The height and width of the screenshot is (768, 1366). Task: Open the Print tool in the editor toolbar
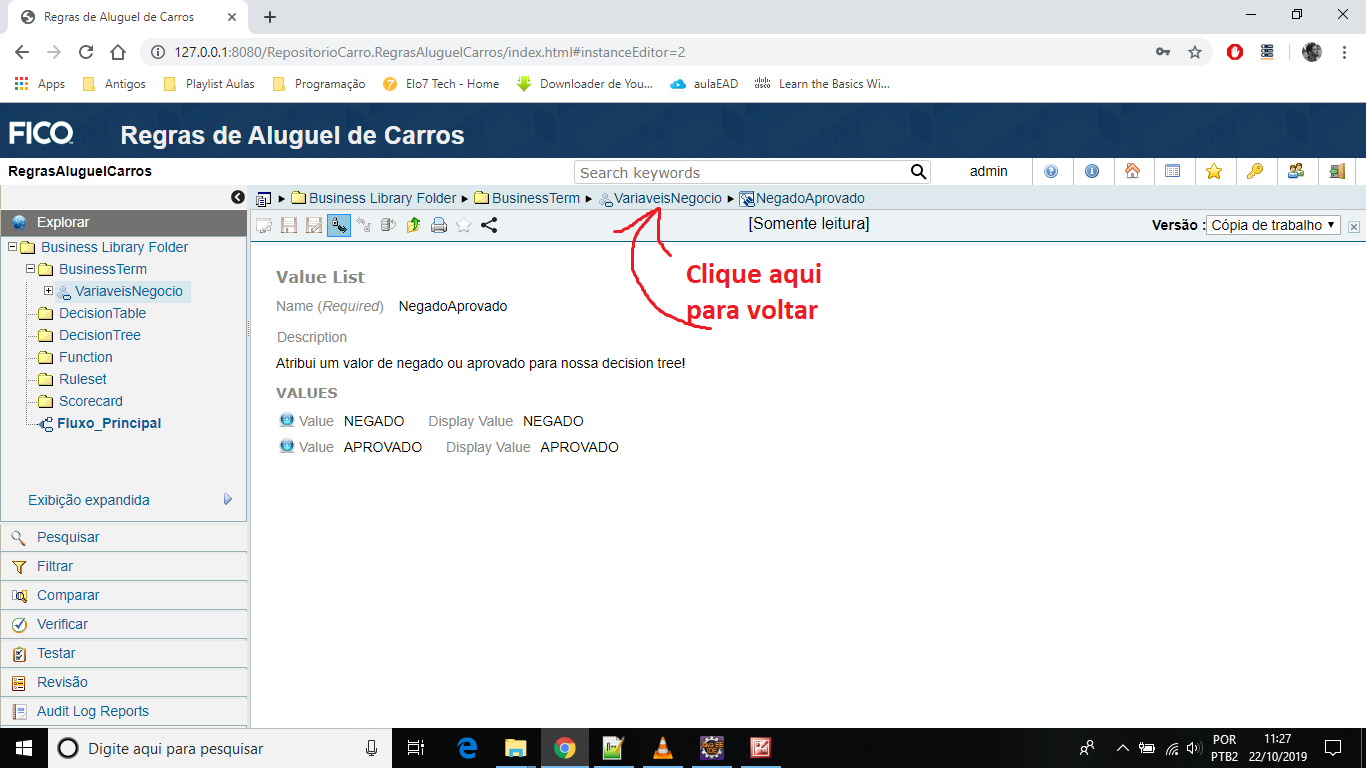click(439, 225)
